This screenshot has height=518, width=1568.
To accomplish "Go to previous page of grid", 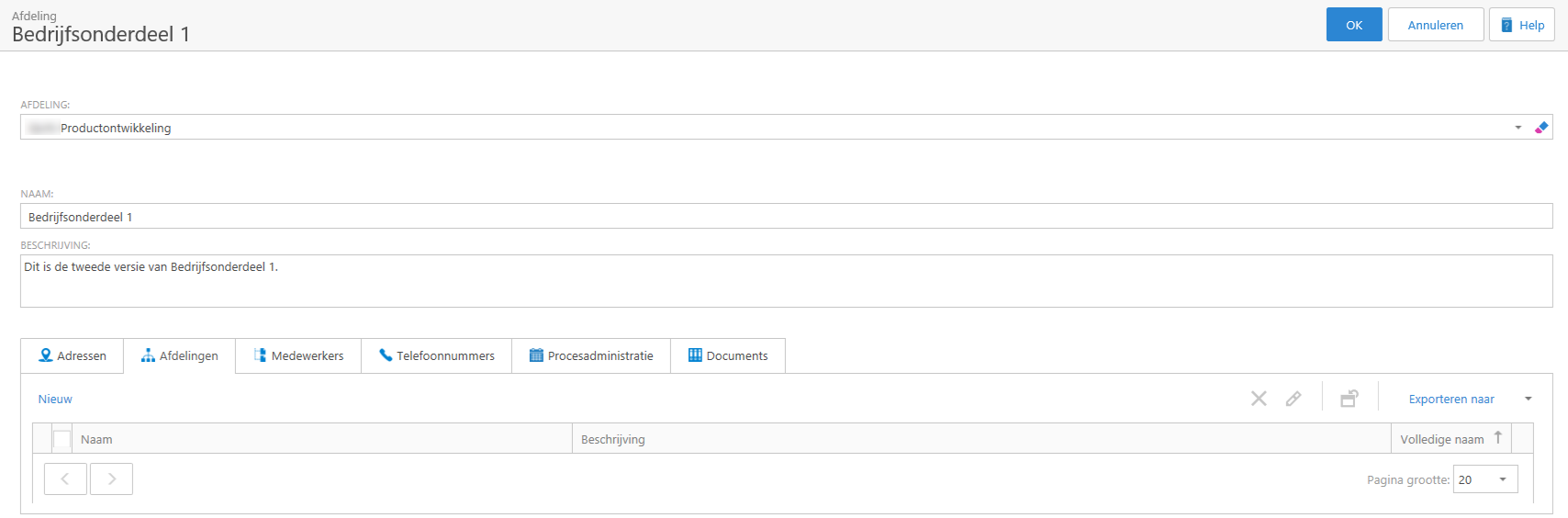I will tap(65, 479).
